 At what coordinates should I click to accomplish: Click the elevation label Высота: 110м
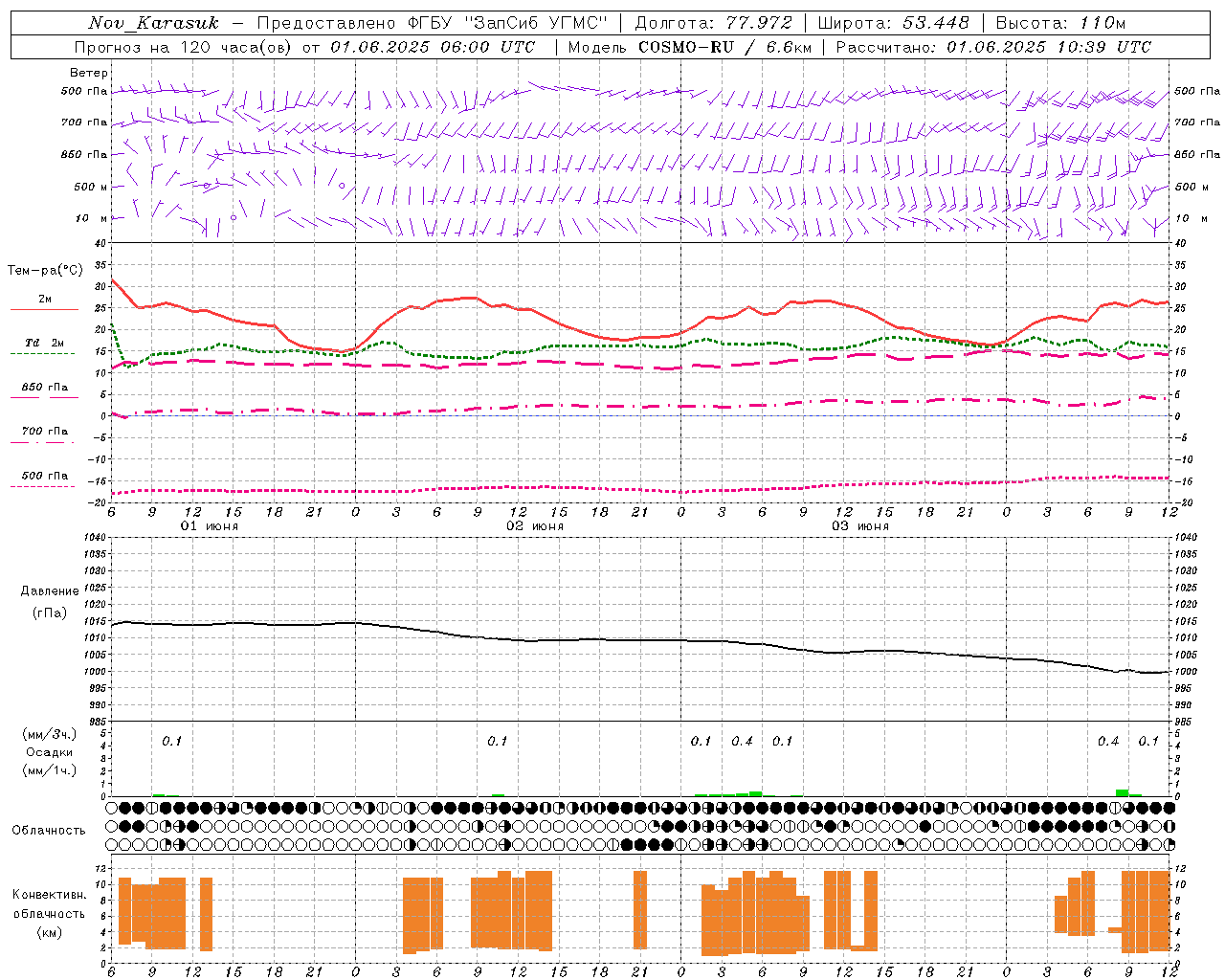point(1060,23)
